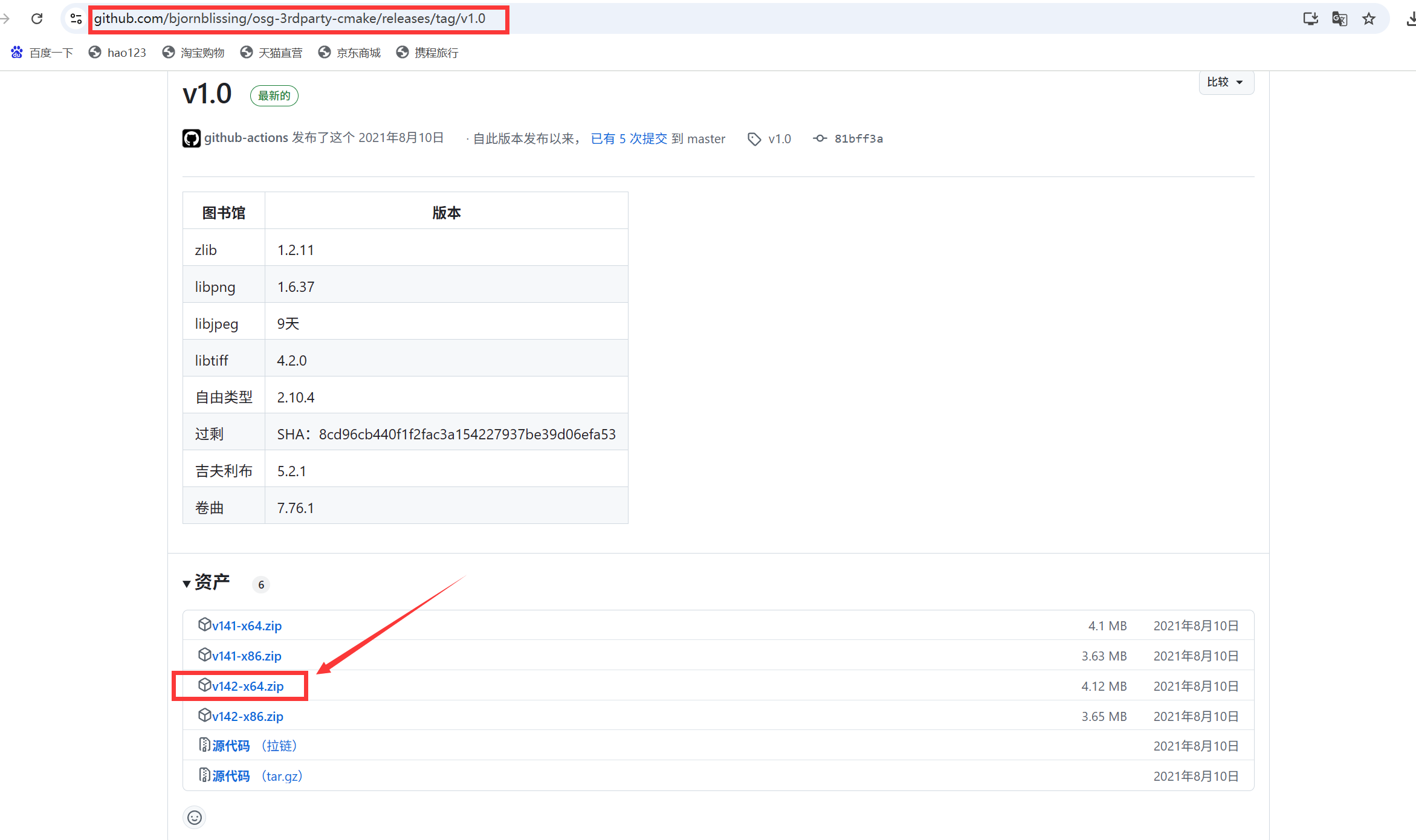
Task: Open 京东商城 bookmark
Action: pos(349,53)
